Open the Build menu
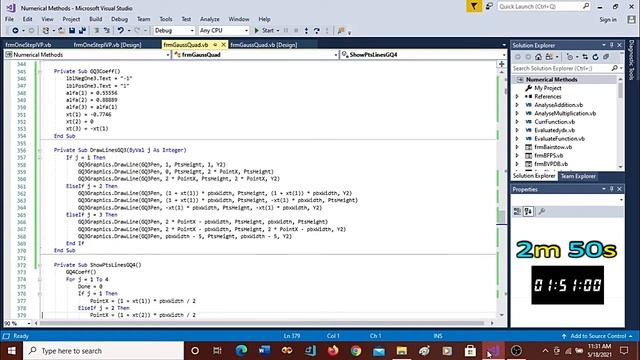Viewport: 640px width, 360px height. pyautogui.click(x=96, y=19)
